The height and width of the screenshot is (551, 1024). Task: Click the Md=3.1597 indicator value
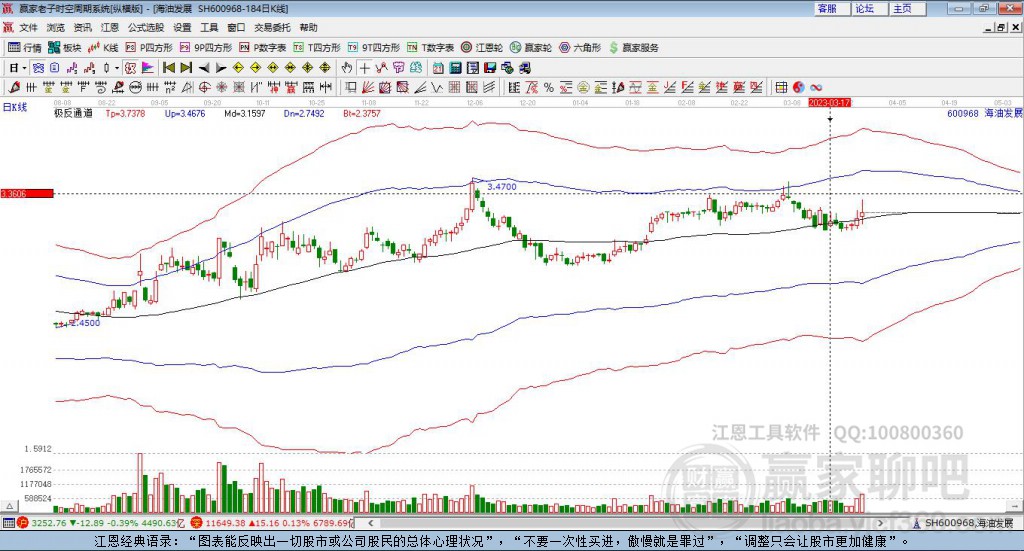pos(245,113)
